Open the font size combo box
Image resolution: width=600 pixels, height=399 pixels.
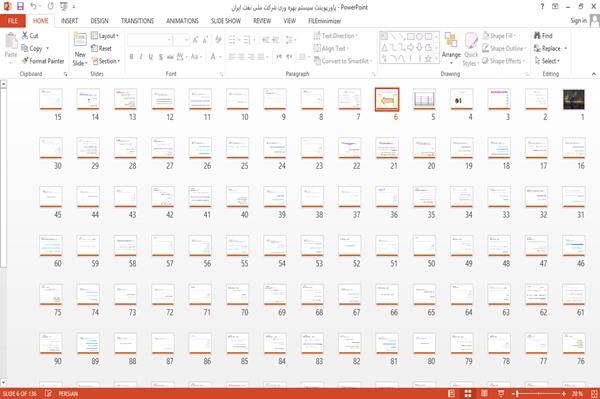coord(181,40)
